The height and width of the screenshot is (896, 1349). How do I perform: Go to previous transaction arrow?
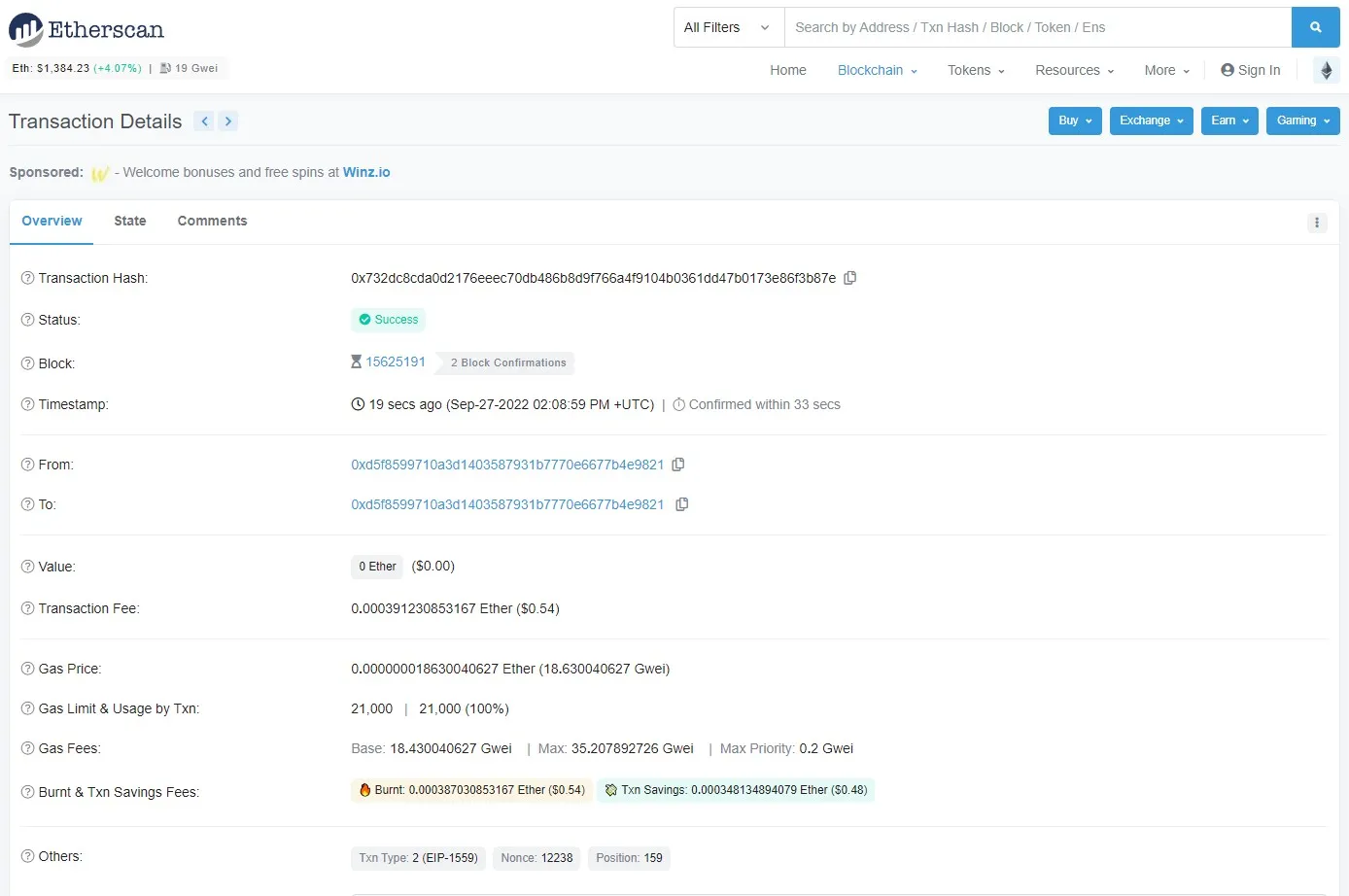[x=204, y=121]
